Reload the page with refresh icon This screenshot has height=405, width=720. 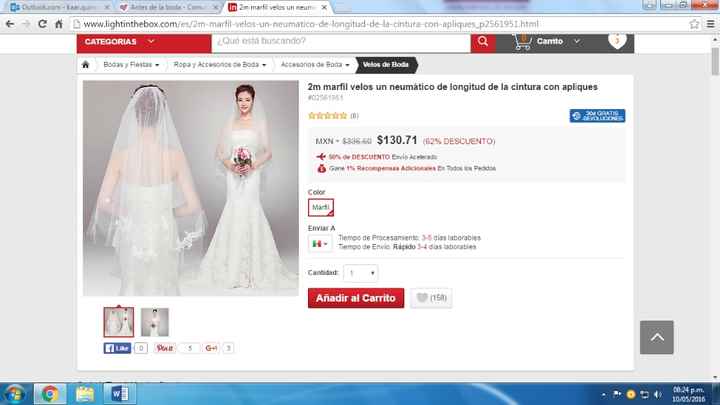[x=42, y=24]
